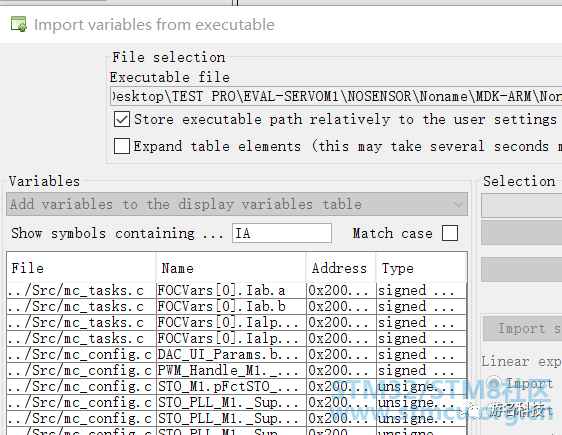Image resolution: width=562 pixels, height=435 pixels.
Task: Open the Add variables to display table dropdown
Action: pyautogui.click(x=237, y=204)
